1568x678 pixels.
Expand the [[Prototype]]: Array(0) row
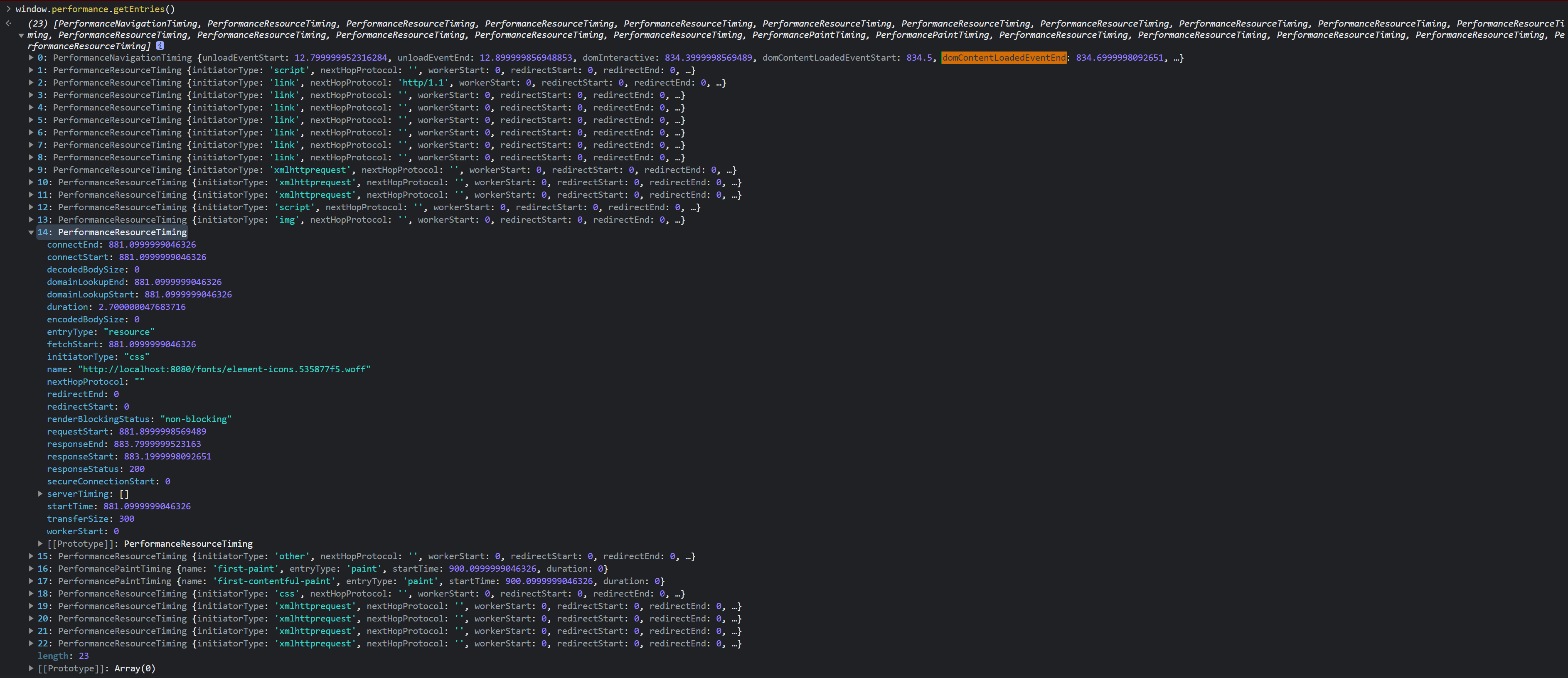31,669
